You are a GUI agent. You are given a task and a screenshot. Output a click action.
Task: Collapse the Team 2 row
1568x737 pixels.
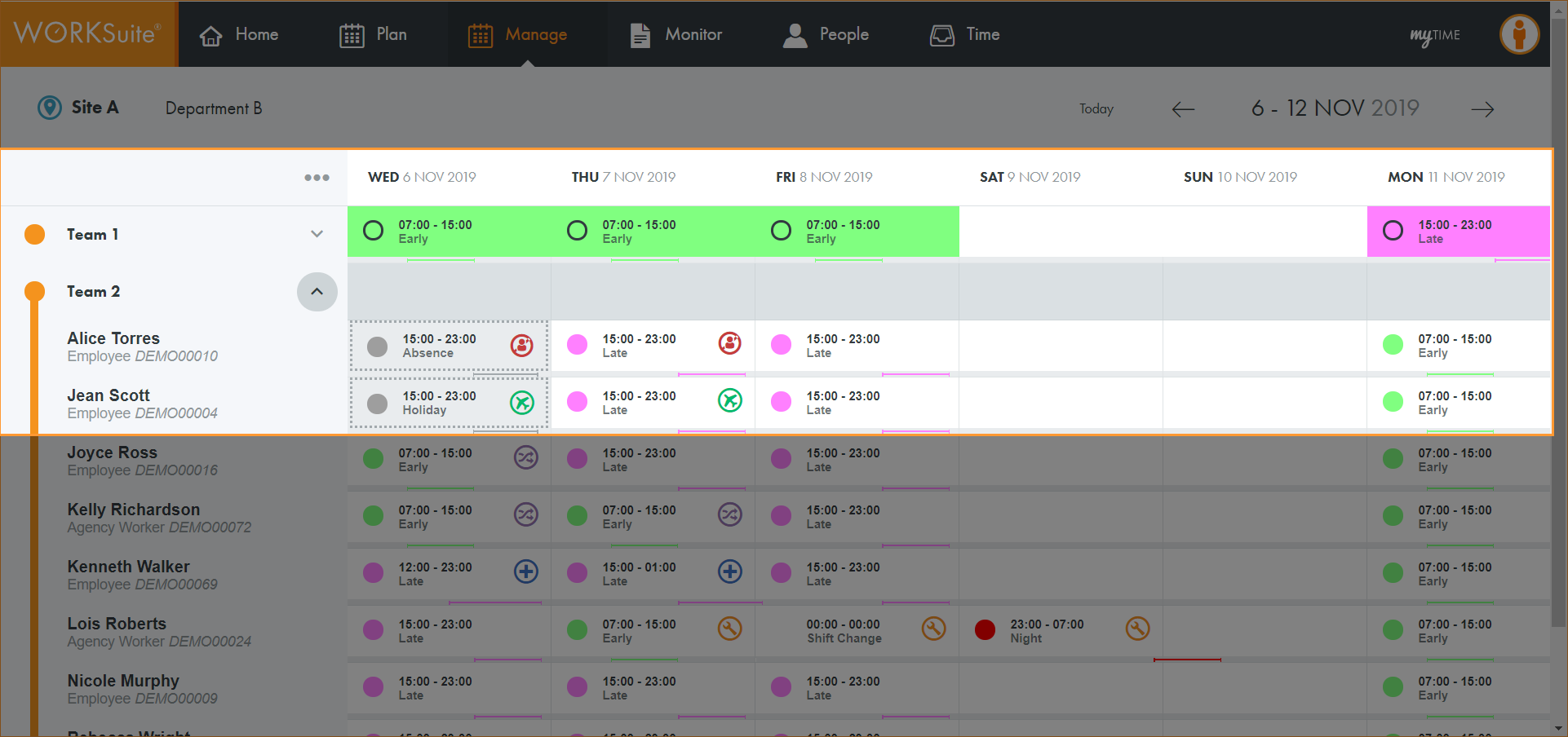(317, 292)
